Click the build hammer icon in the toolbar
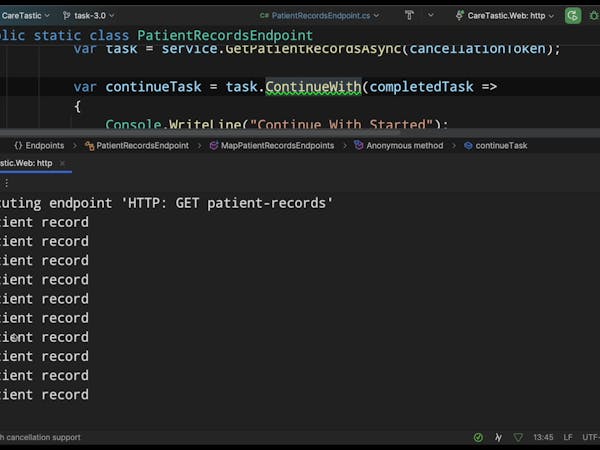The height and width of the screenshot is (450, 600). (x=410, y=16)
